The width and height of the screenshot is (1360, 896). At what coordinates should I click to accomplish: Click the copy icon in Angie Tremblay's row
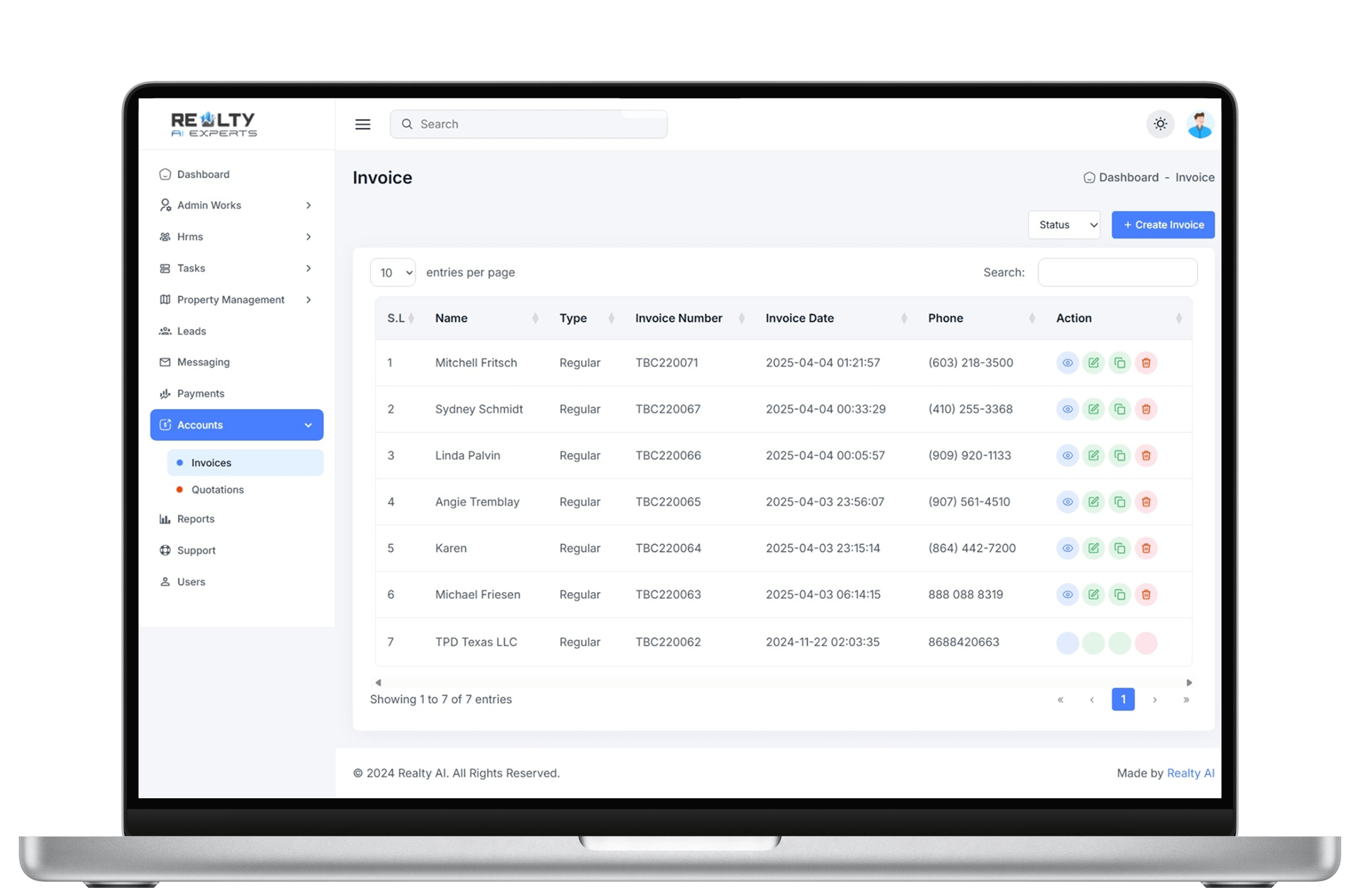1119,502
